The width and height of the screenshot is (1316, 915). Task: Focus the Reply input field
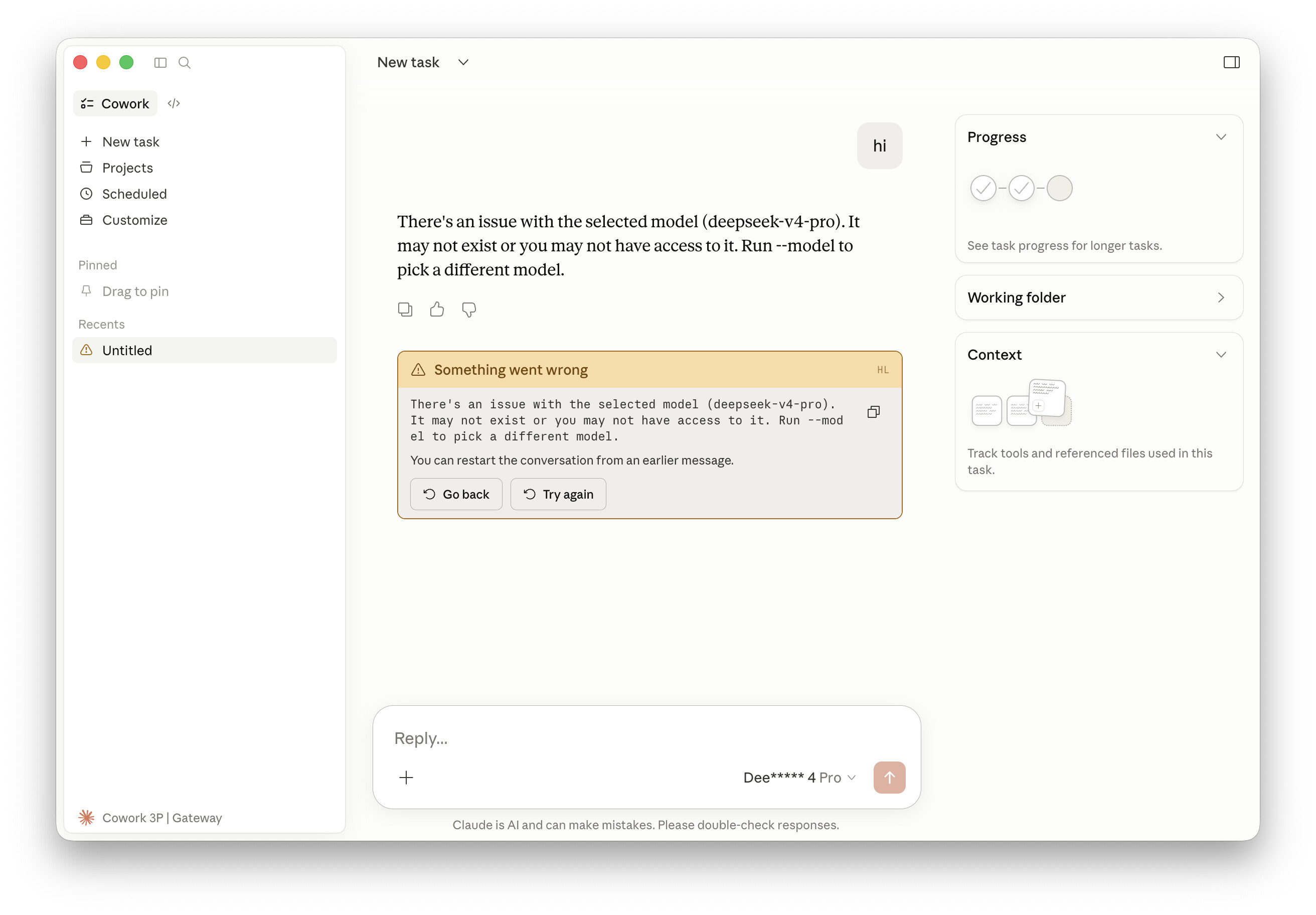[x=646, y=738]
